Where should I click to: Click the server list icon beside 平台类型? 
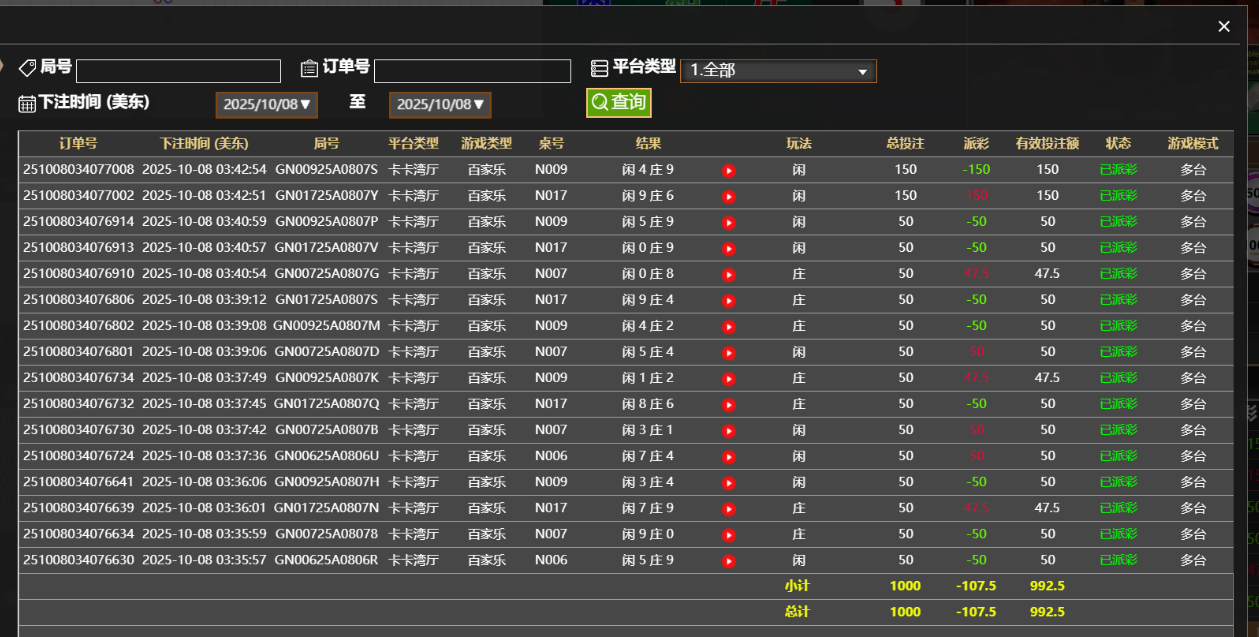point(597,67)
